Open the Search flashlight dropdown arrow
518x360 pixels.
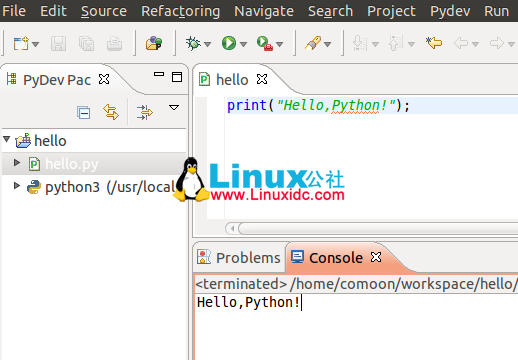coord(328,44)
